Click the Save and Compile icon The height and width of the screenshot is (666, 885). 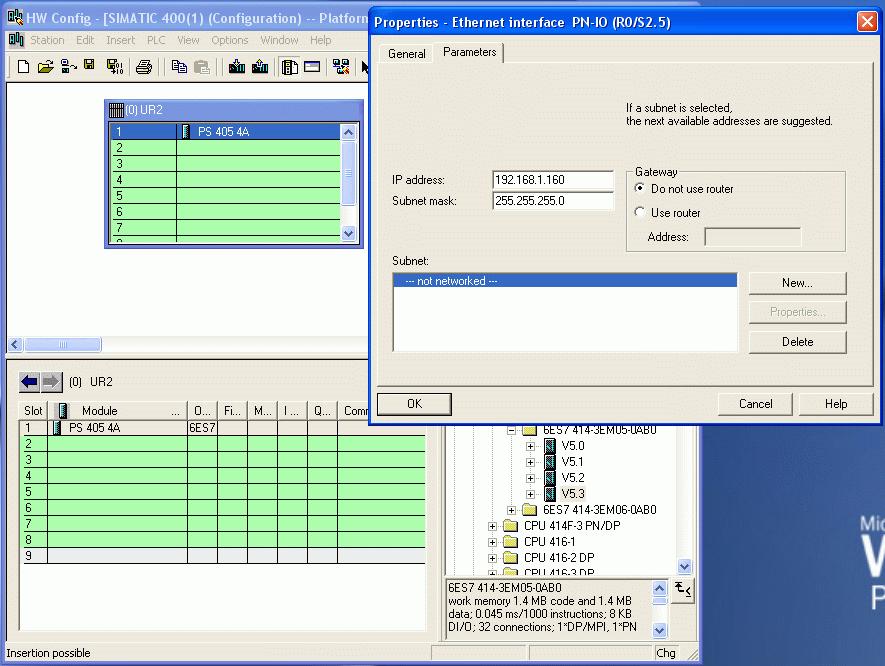point(115,67)
